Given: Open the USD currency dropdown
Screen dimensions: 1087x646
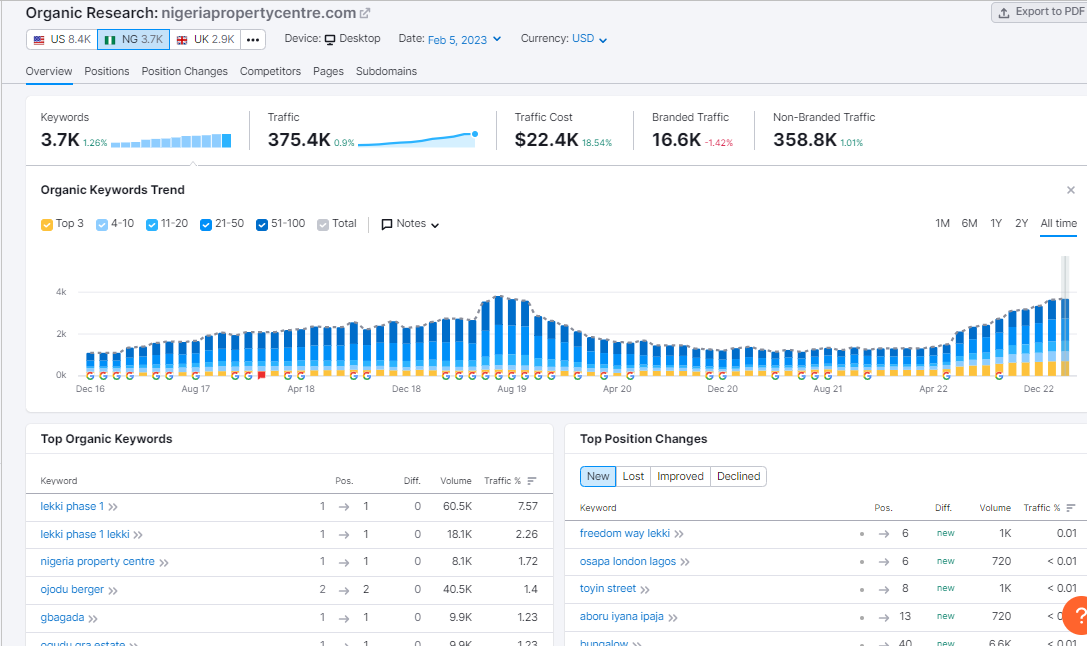Looking at the screenshot, I should tap(589, 39).
